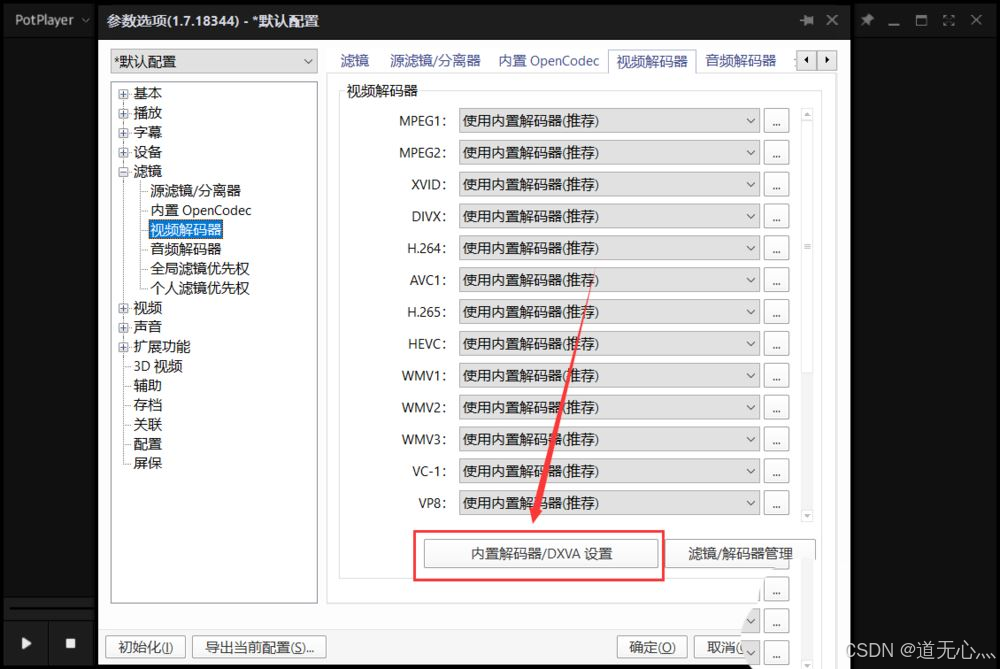Switch to the 内置 OpenCodec tab
This screenshot has height=669, width=1000.
coord(548,61)
